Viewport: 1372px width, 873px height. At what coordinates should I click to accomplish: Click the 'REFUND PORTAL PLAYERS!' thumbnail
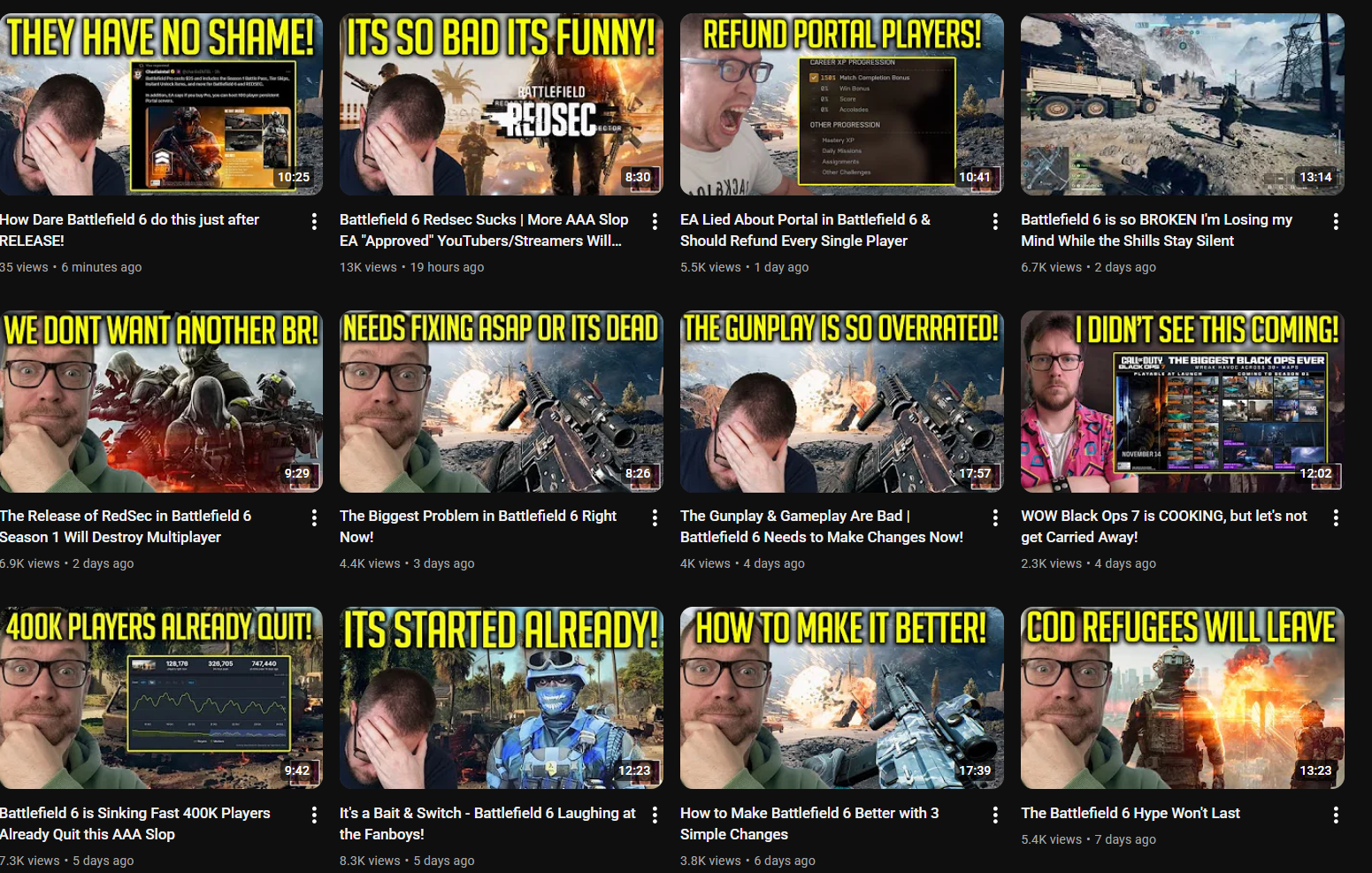click(842, 104)
